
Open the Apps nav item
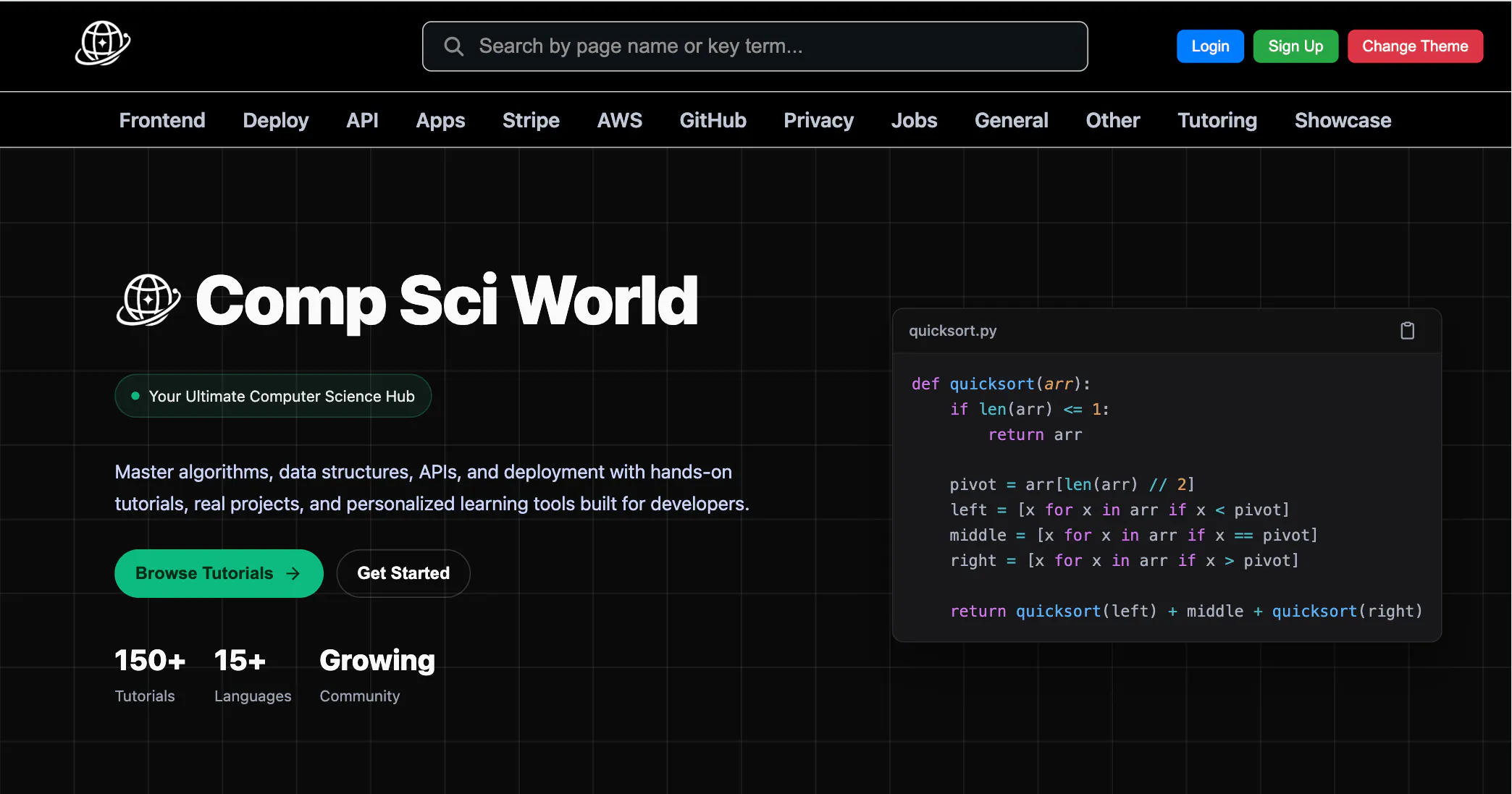pos(440,120)
